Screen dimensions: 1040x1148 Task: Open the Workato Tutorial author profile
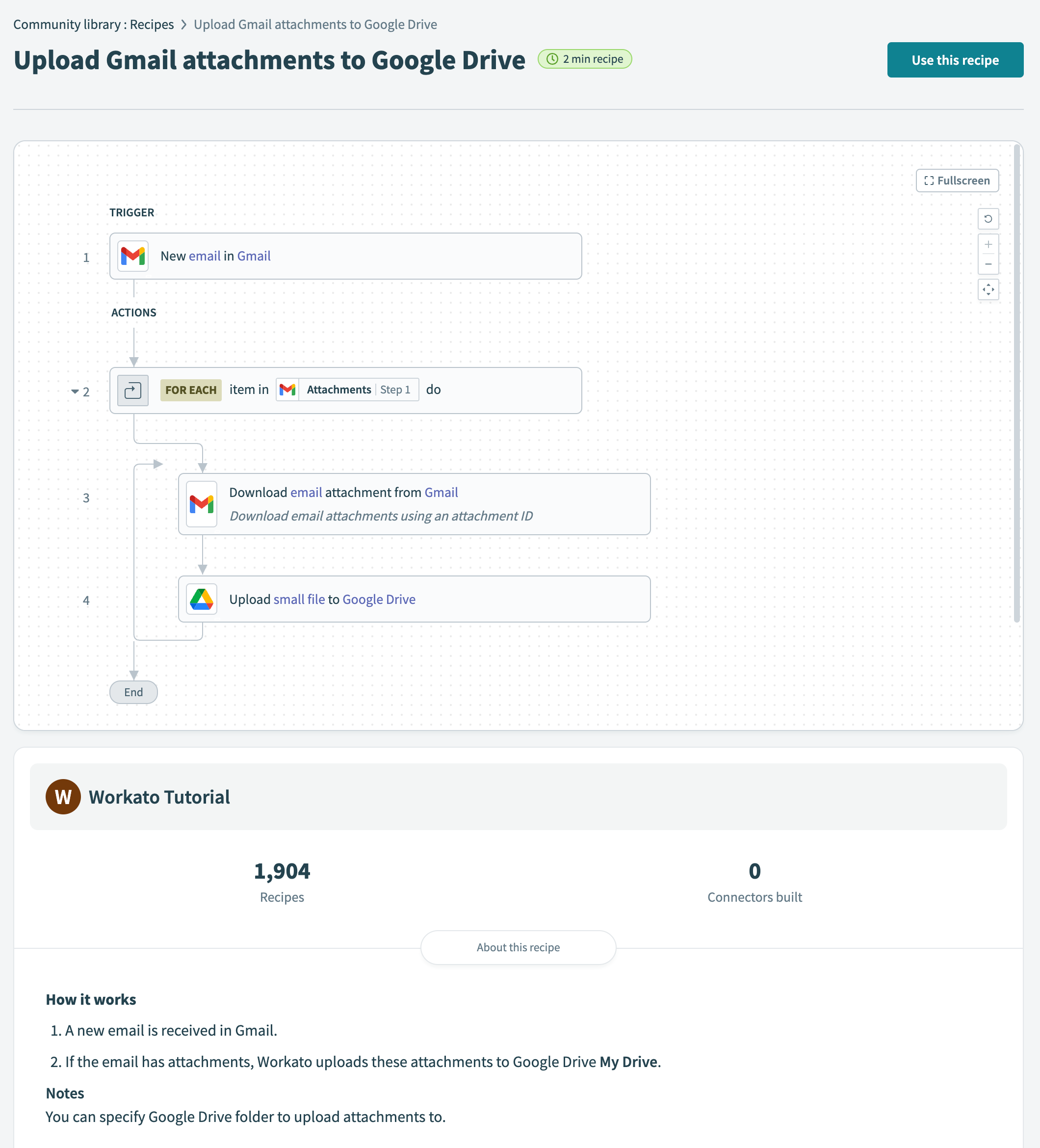click(159, 797)
